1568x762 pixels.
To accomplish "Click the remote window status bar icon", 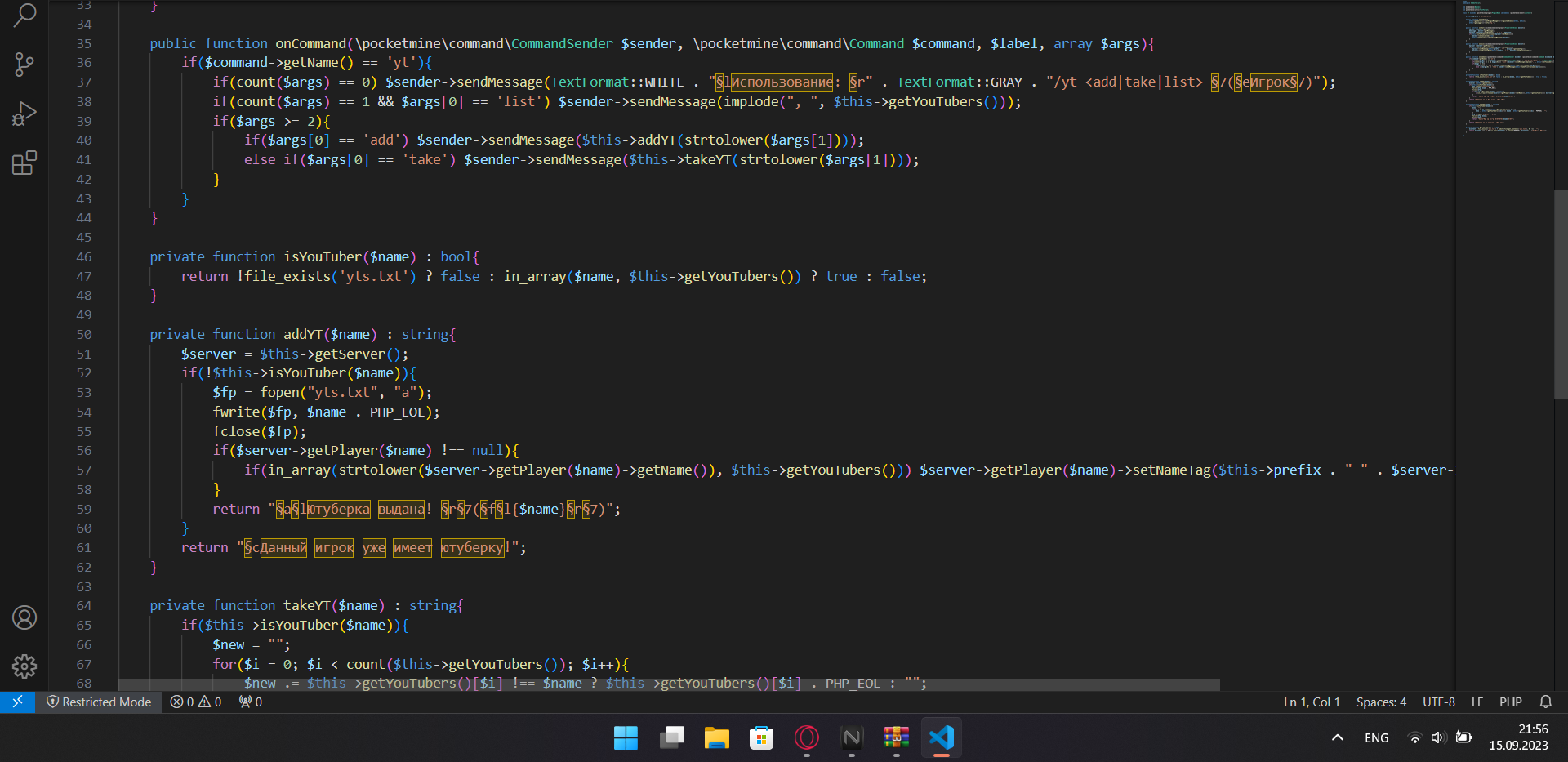I will coord(17,702).
